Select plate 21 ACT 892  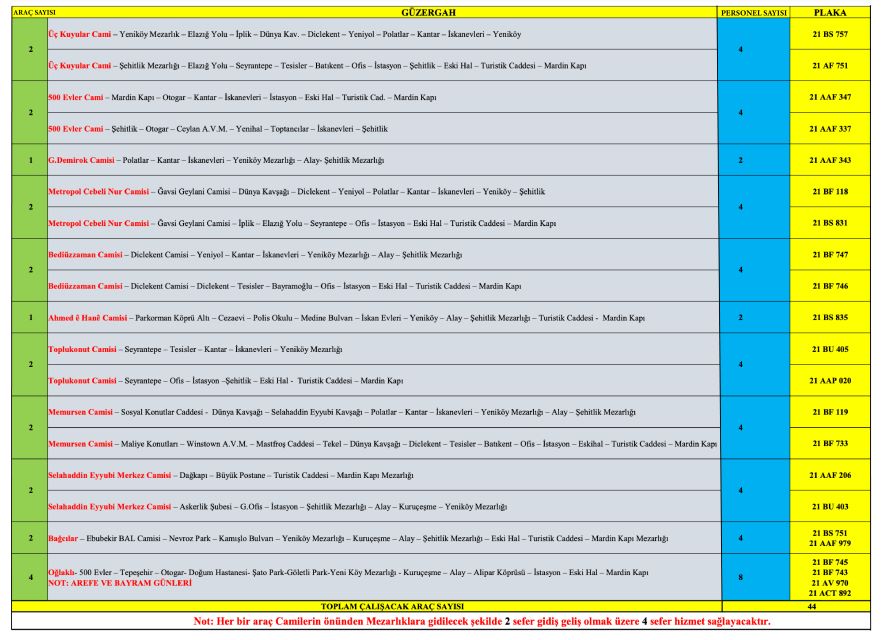pos(829,593)
